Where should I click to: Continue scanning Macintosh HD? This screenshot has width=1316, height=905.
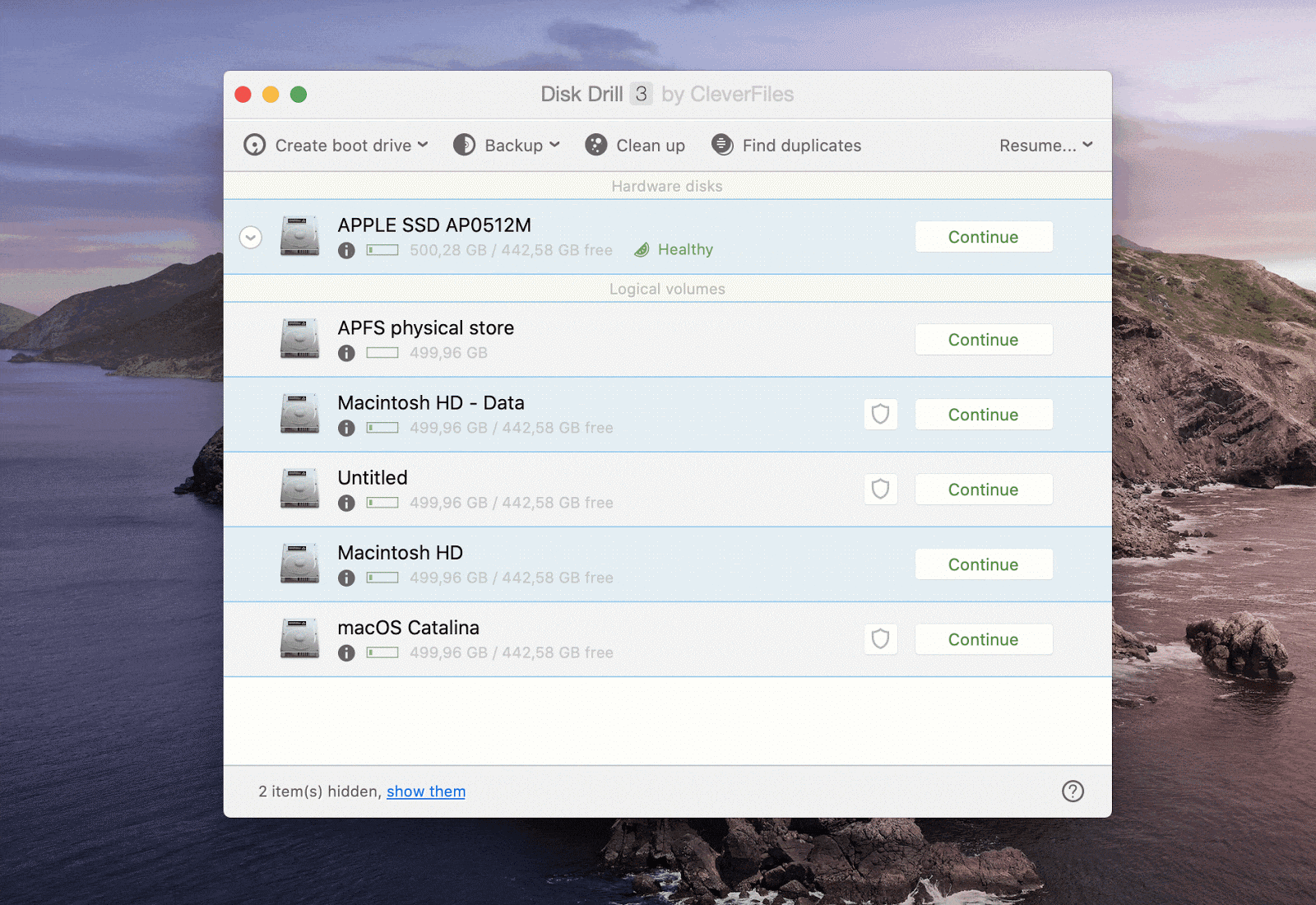(984, 564)
